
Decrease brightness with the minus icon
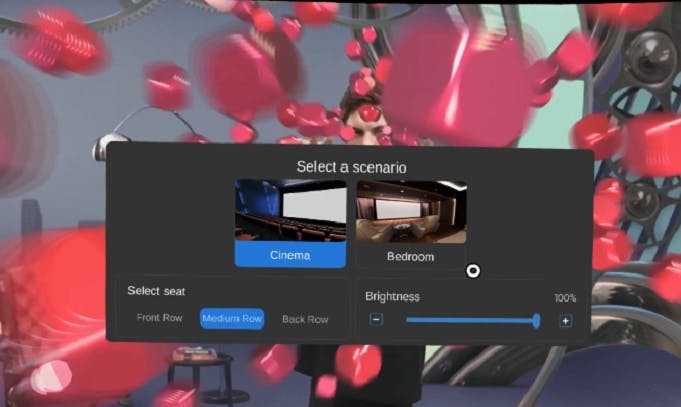376,320
